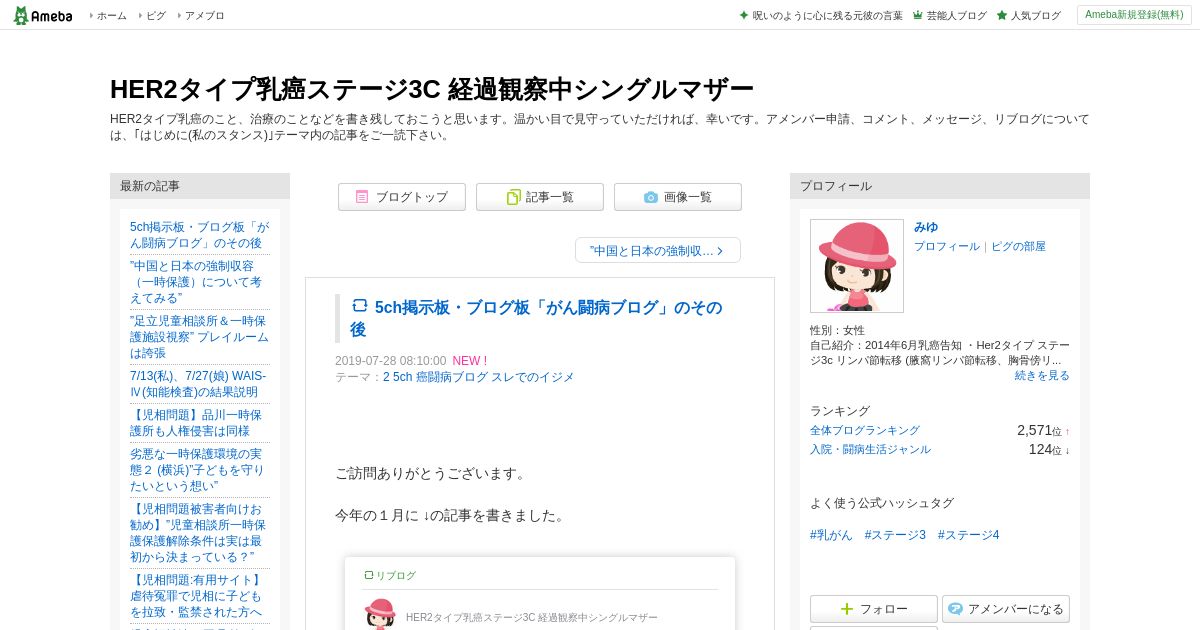Open hashtag #乳がん

click(x=831, y=535)
